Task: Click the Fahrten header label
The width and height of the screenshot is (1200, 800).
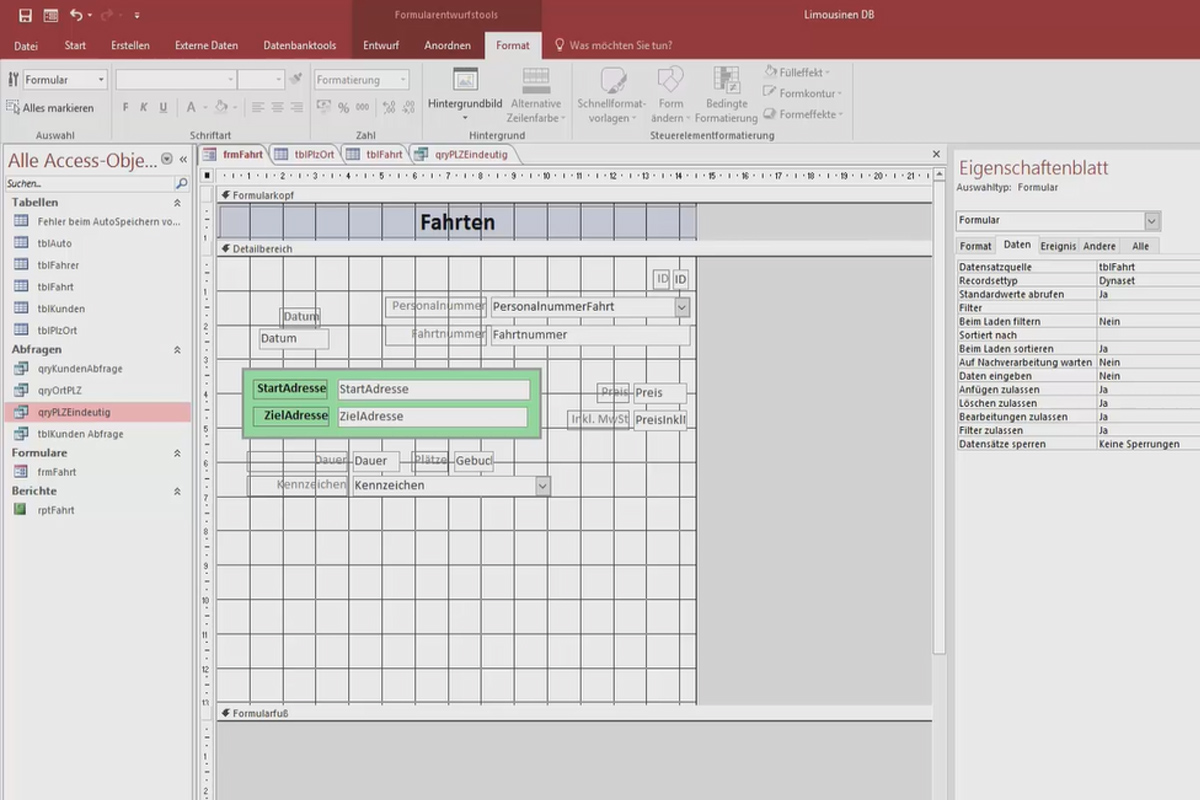Action: pyautogui.click(x=457, y=222)
